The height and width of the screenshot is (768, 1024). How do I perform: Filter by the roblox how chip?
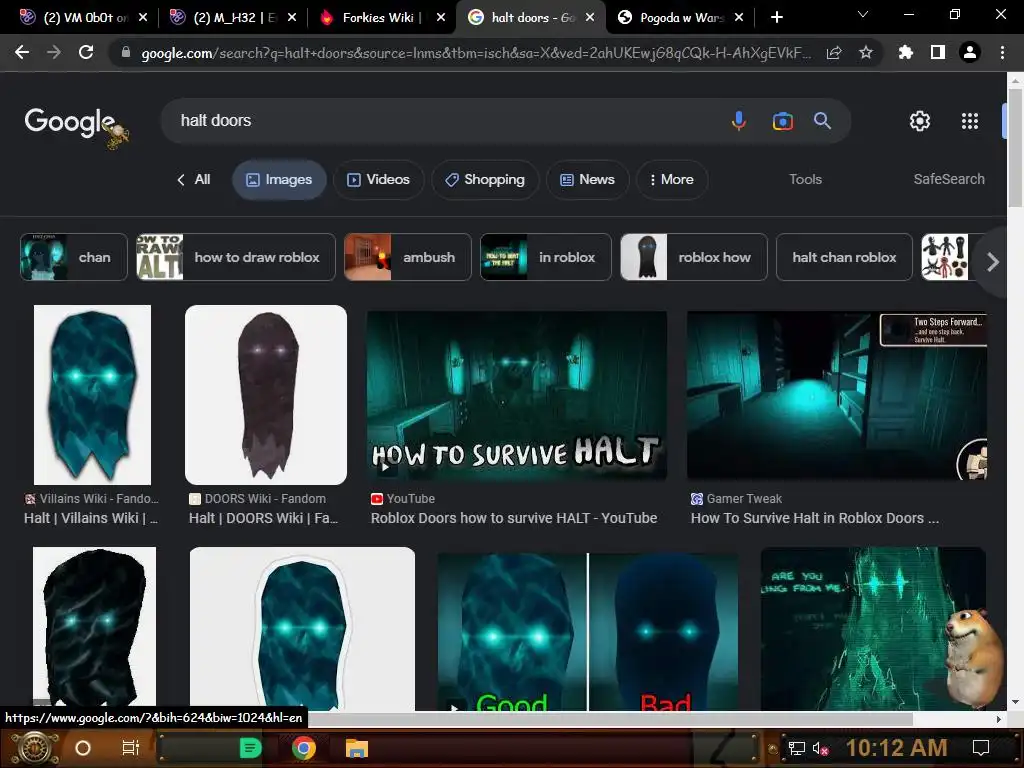(694, 257)
